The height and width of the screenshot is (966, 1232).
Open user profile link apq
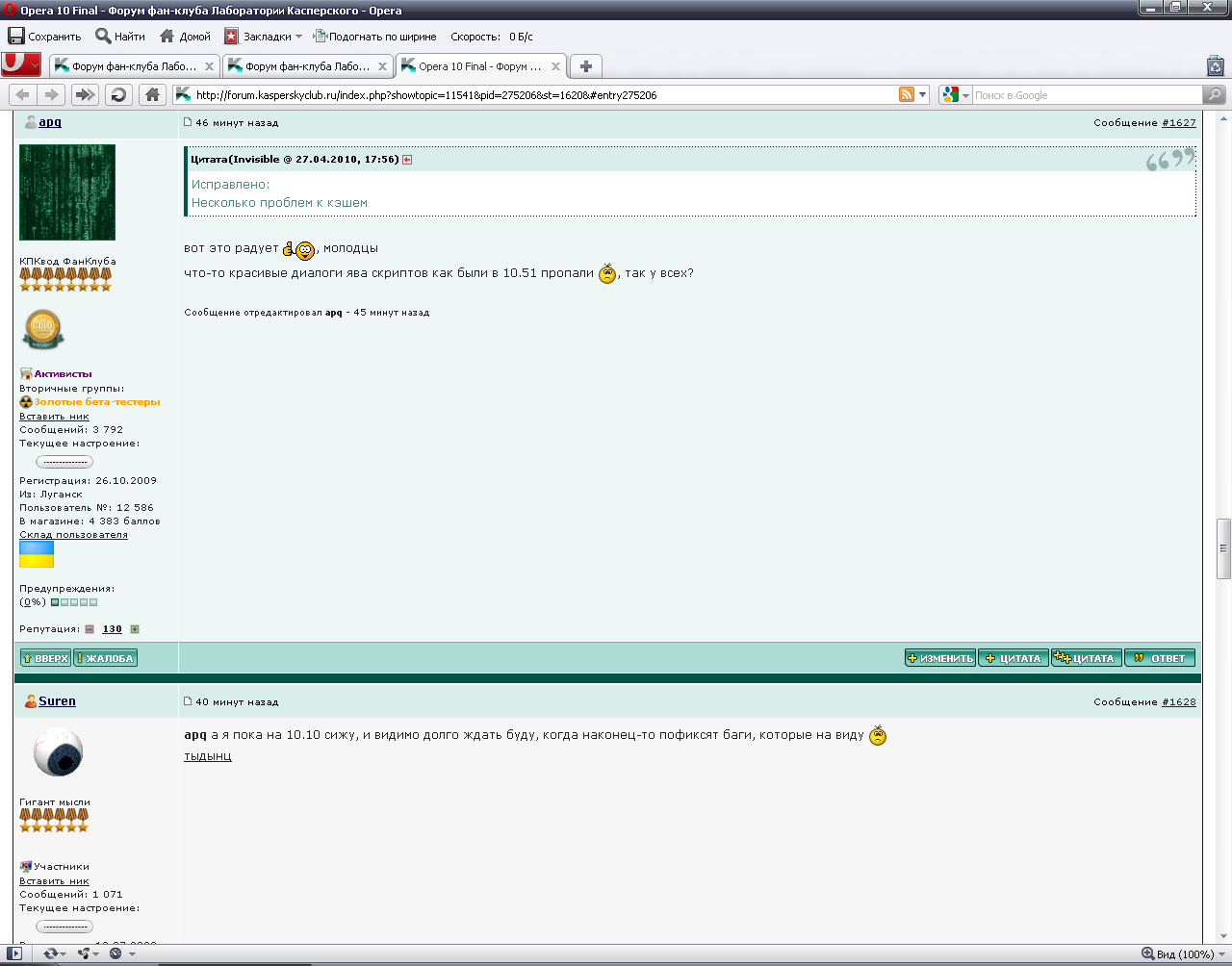pyautogui.click(x=50, y=122)
